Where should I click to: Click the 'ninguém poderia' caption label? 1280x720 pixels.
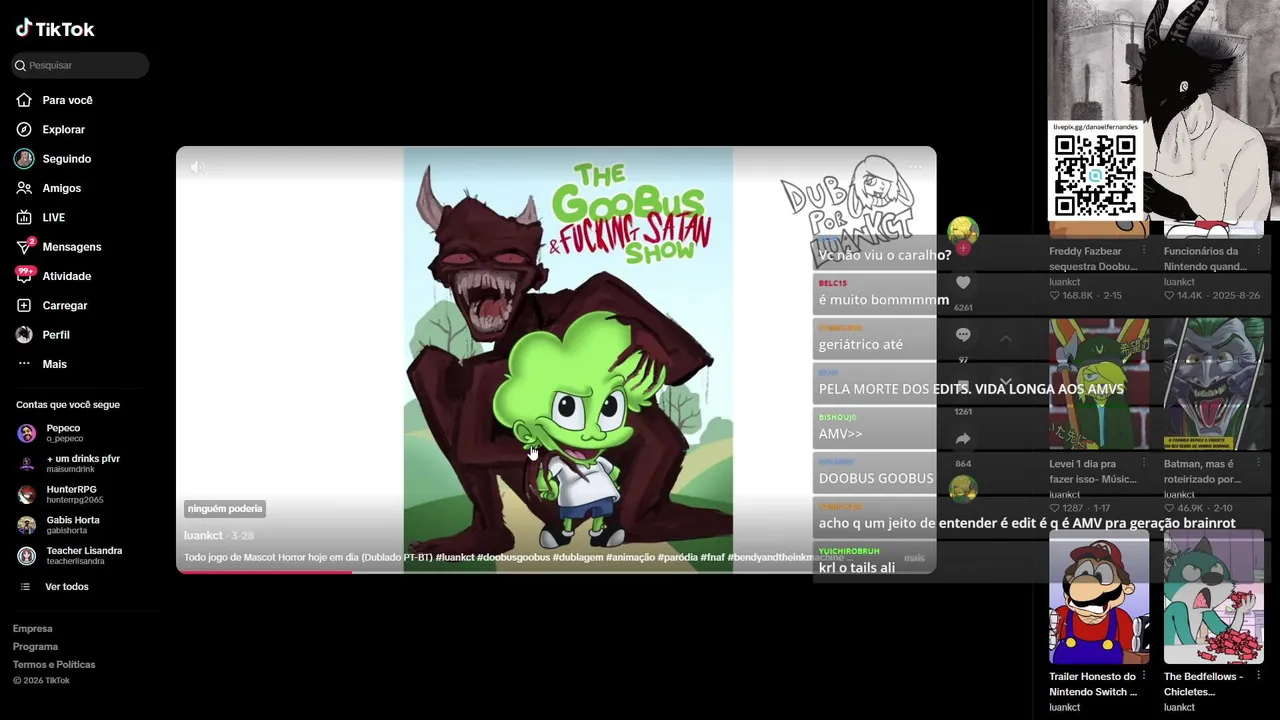225,509
